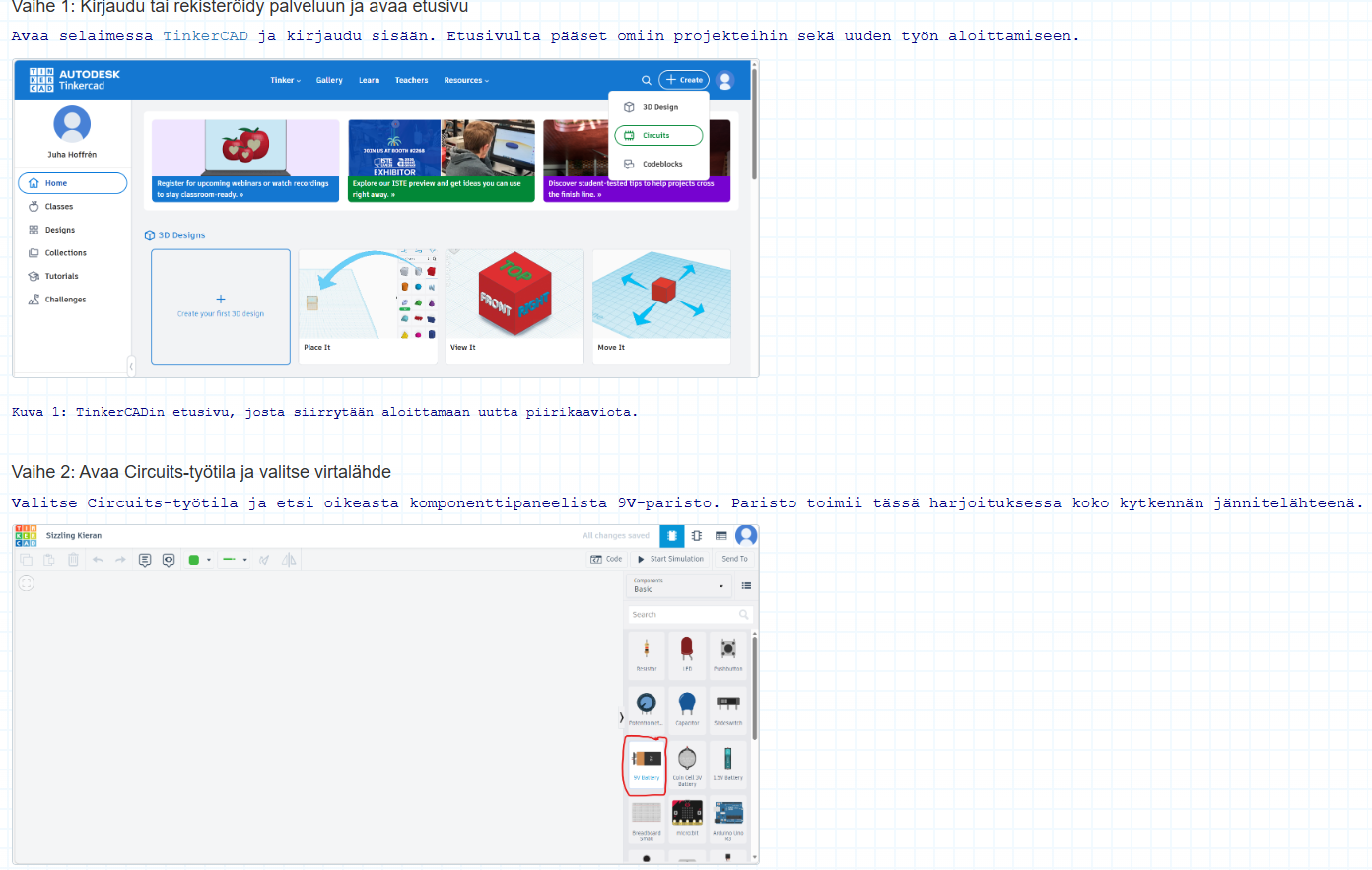Click Start Simulation
Screen dimensions: 1372x870
671,559
